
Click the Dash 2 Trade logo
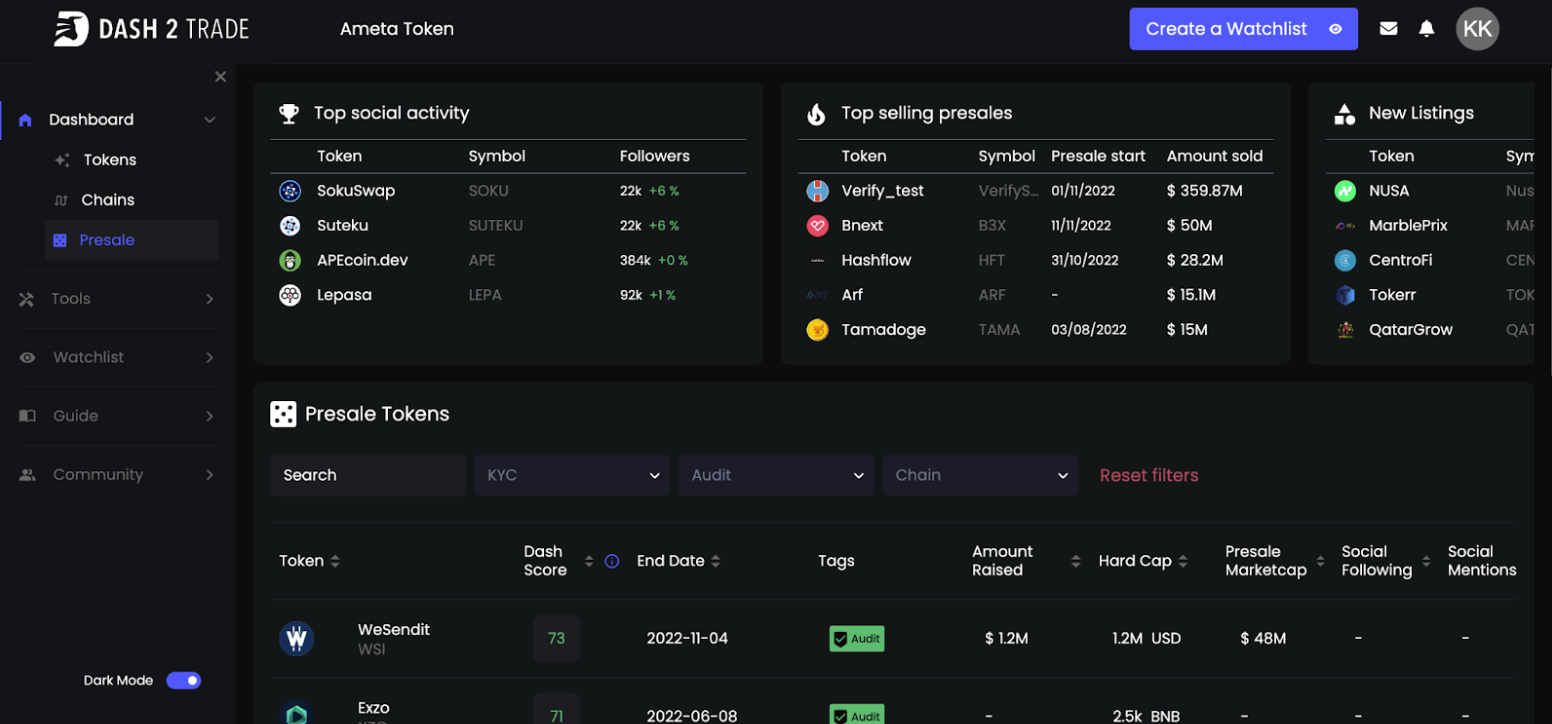point(151,29)
